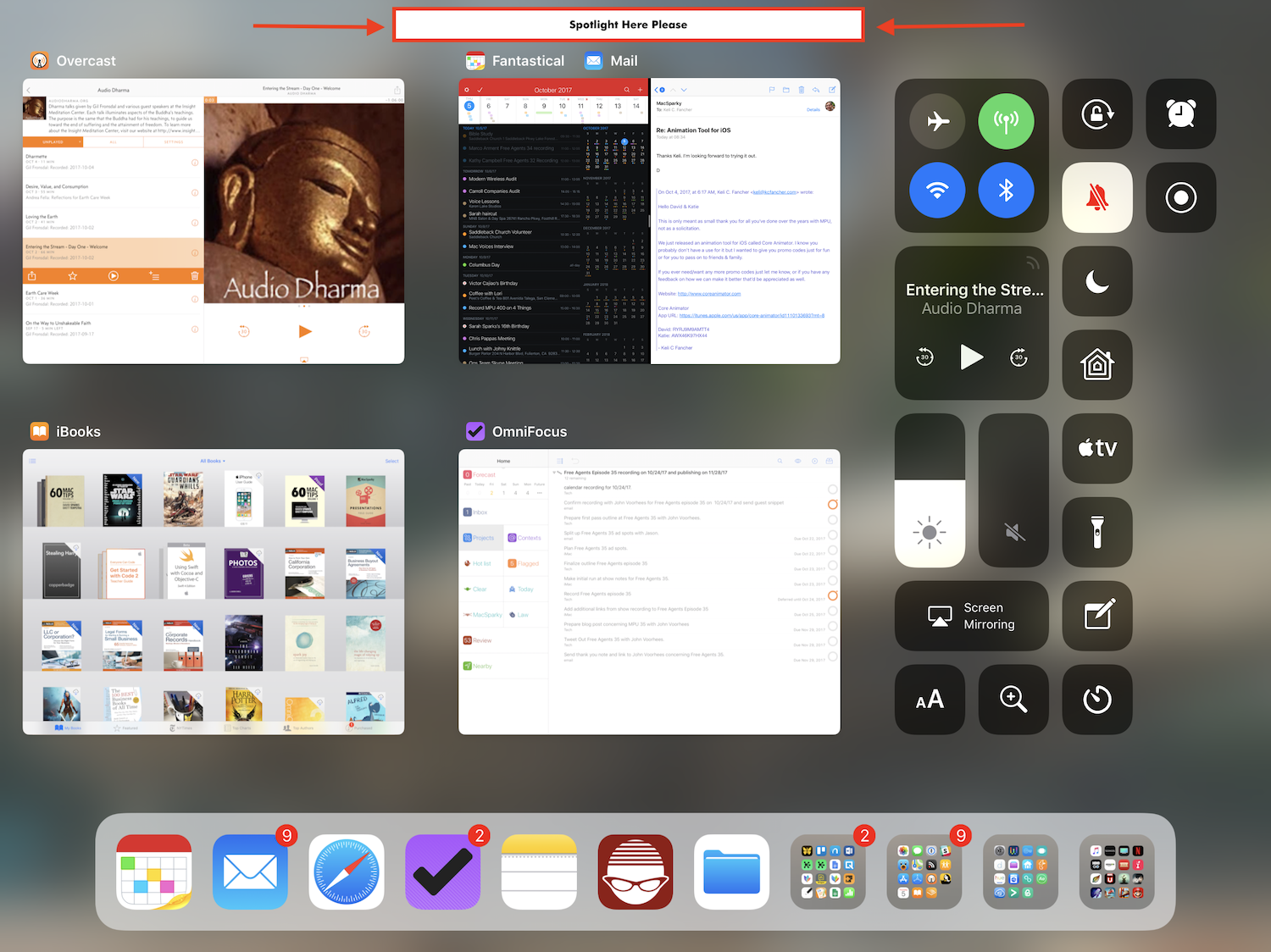Tap the OmniFocus icon above its card
This screenshot has width=1271, height=952.
(x=475, y=432)
